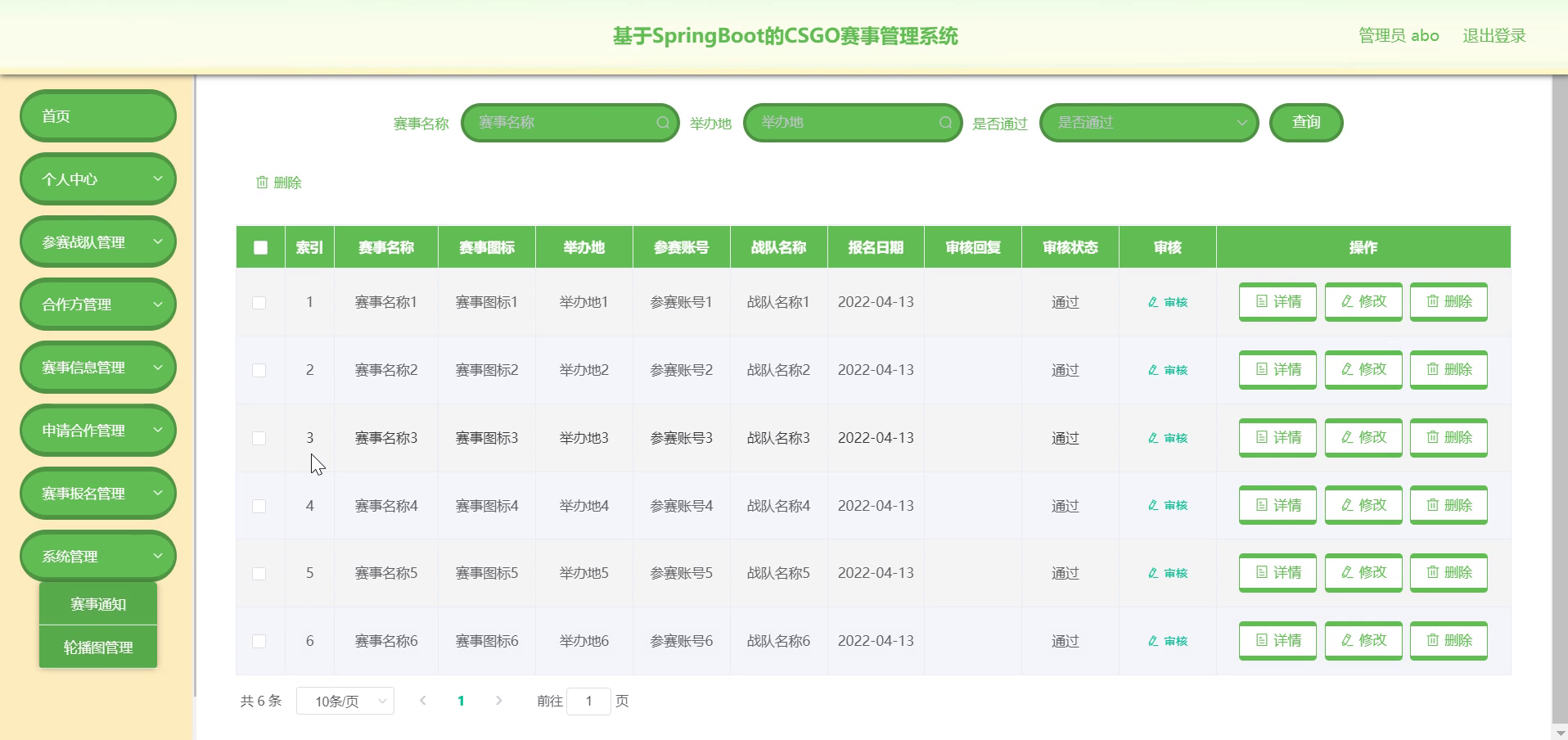Open 详情 for 赛事名称1
The width and height of the screenshot is (1568, 740).
point(1277,302)
